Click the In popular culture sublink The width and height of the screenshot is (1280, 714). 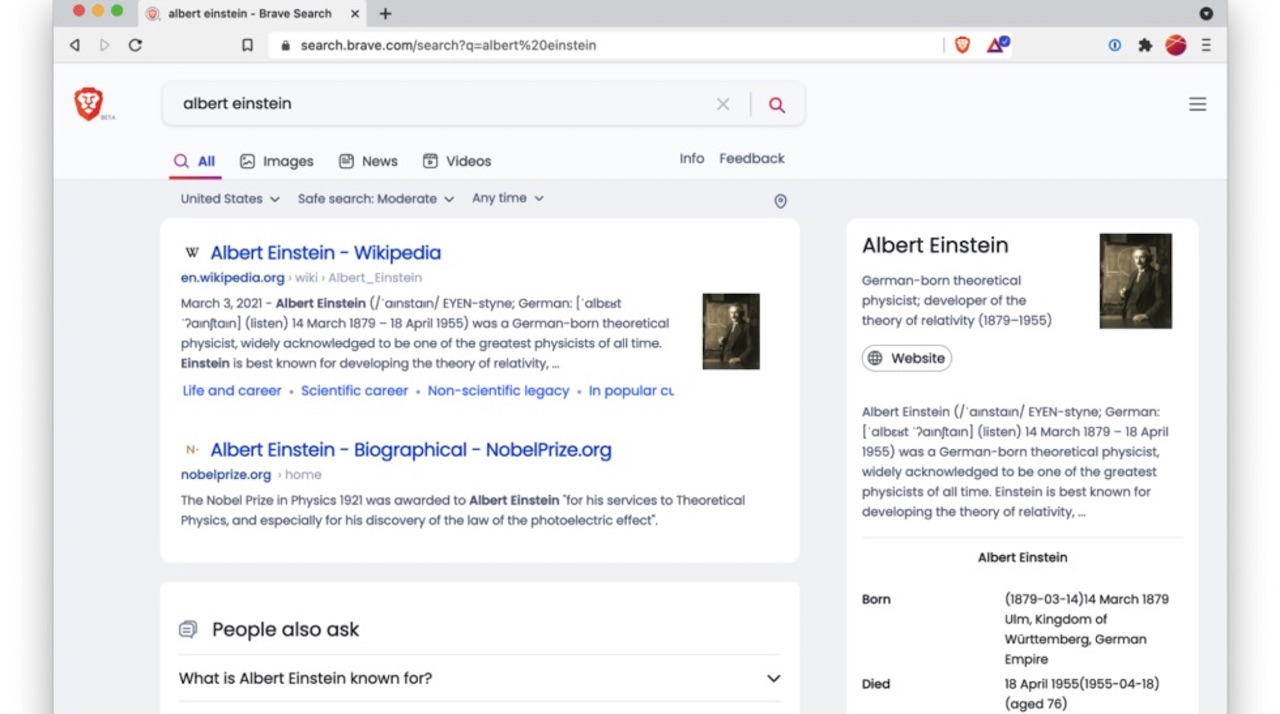631,391
